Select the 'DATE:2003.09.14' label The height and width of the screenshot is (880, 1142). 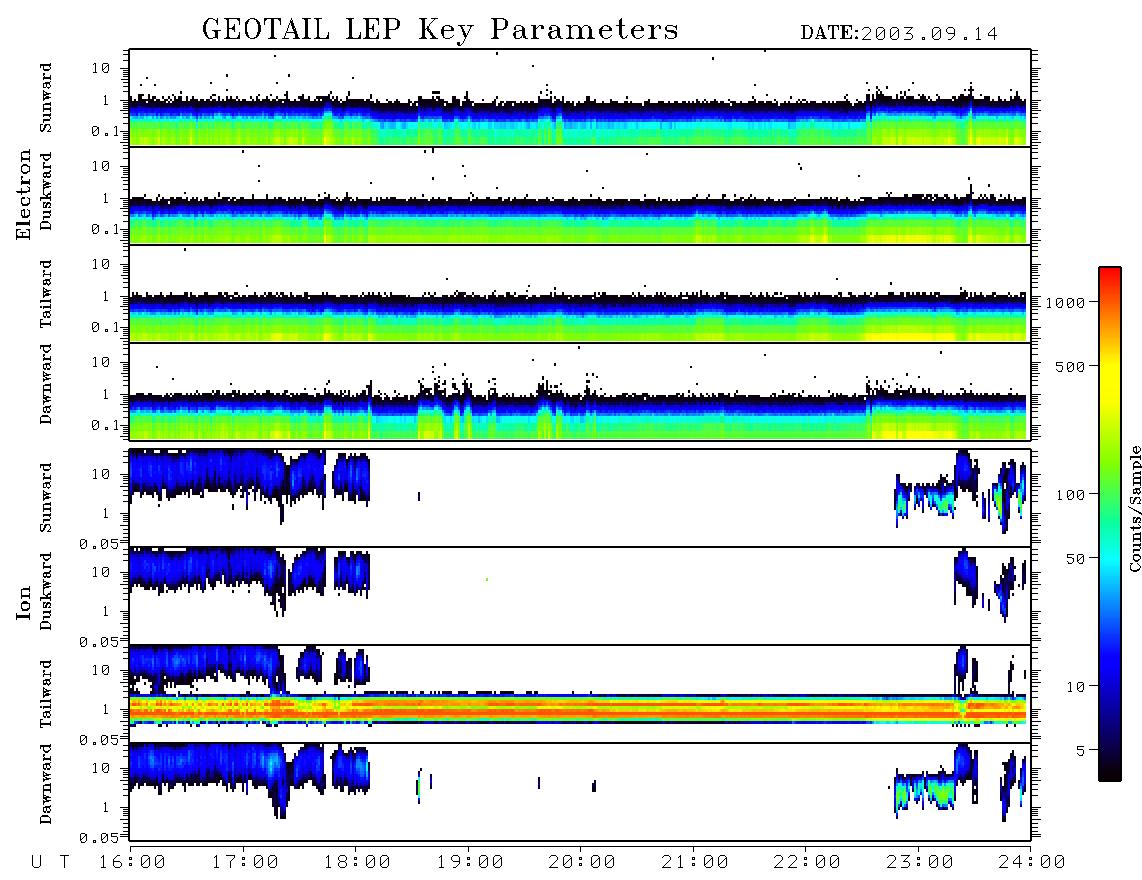point(899,34)
